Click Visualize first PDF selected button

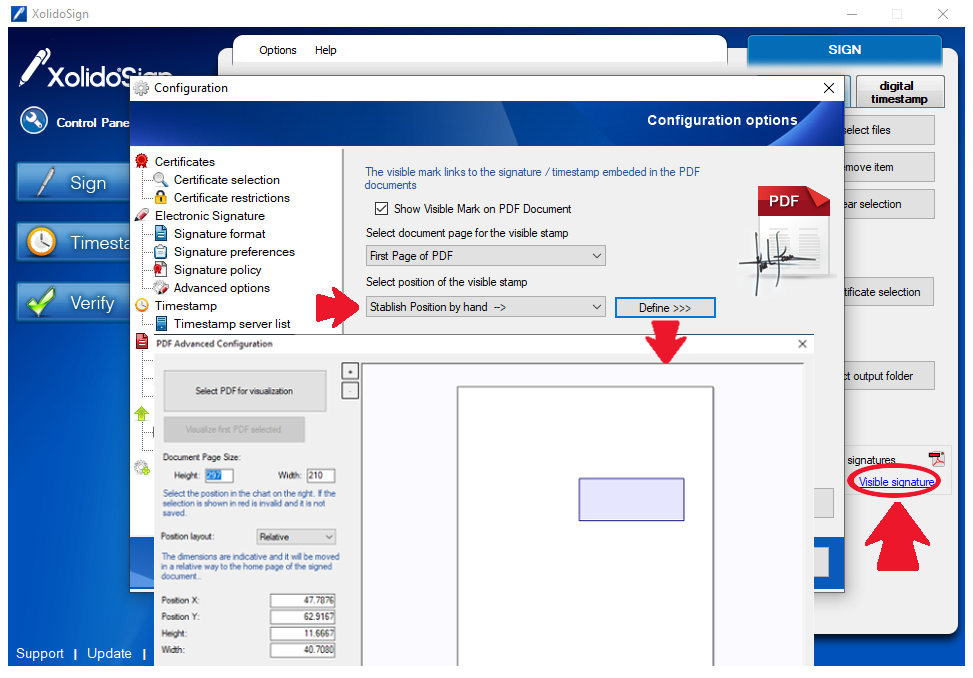pyautogui.click(x=233, y=429)
